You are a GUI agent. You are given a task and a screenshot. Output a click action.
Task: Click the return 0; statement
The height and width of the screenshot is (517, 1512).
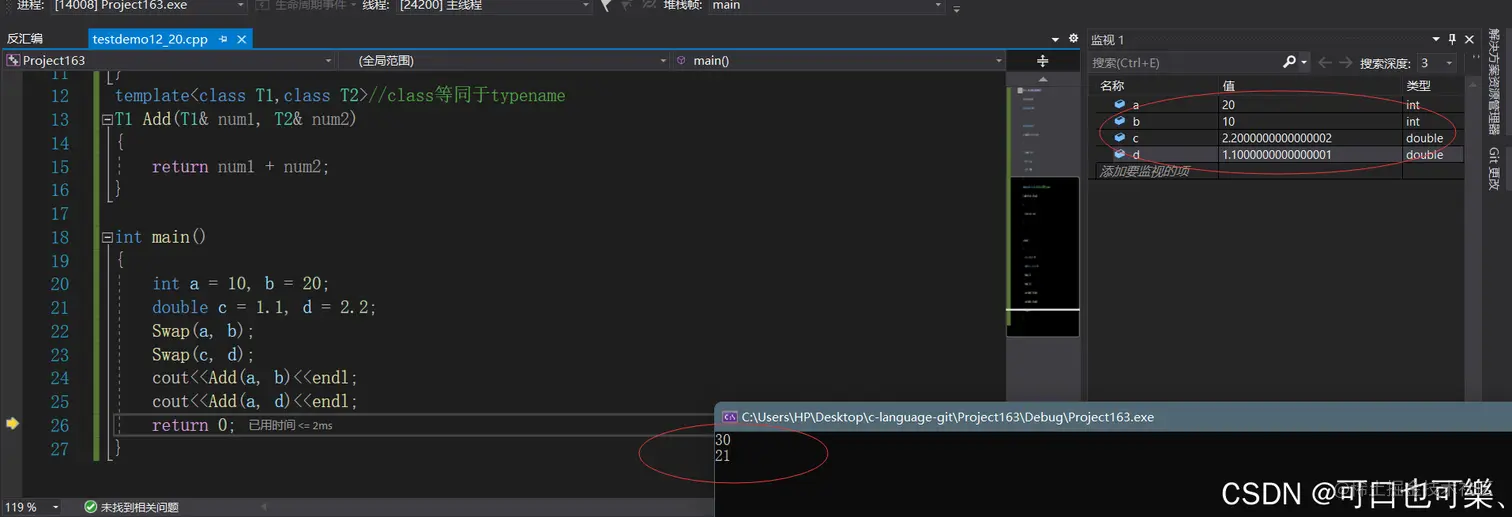[193, 425]
